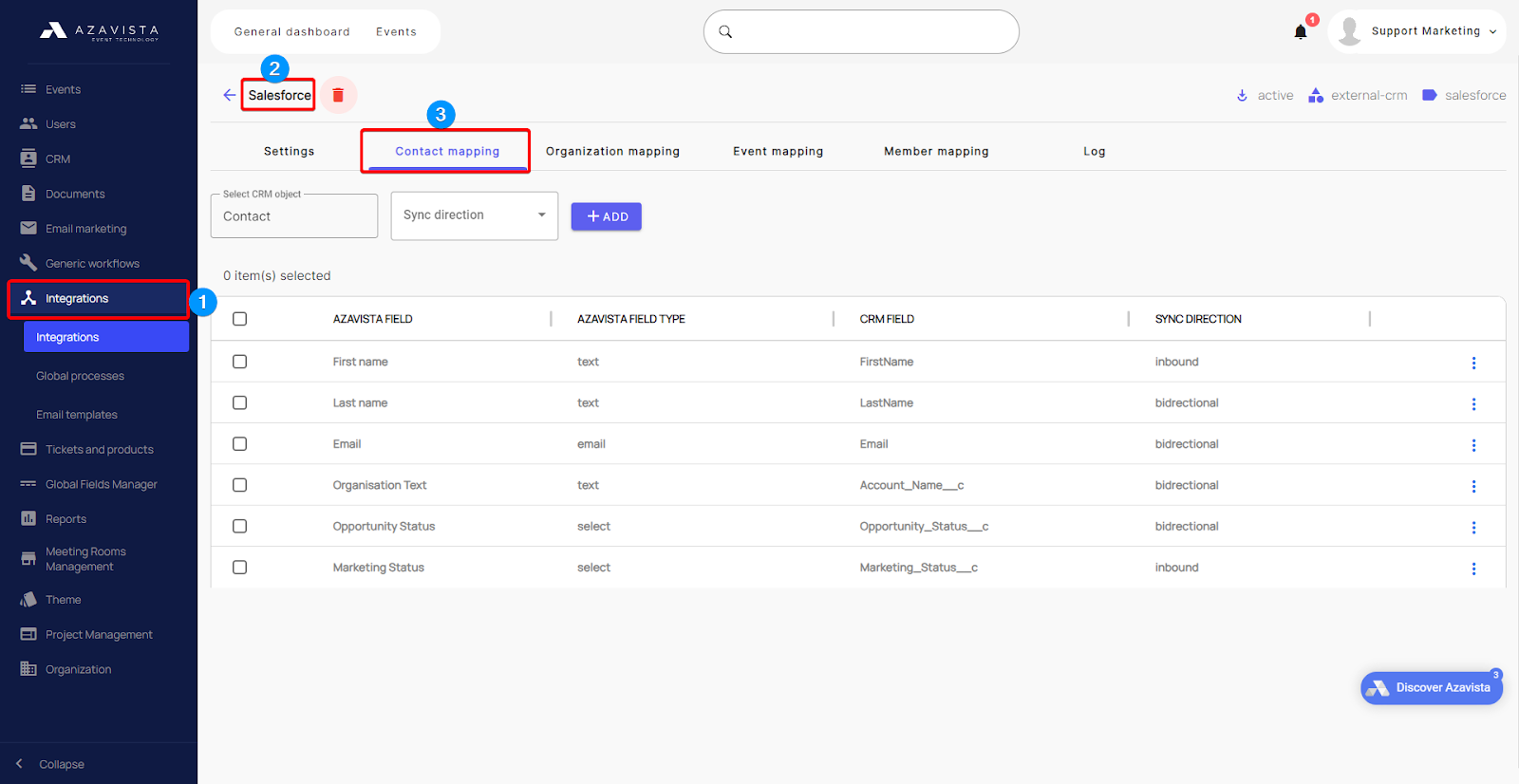Open Global Fields Manager icon
The image size is (1519, 784).
click(28, 484)
